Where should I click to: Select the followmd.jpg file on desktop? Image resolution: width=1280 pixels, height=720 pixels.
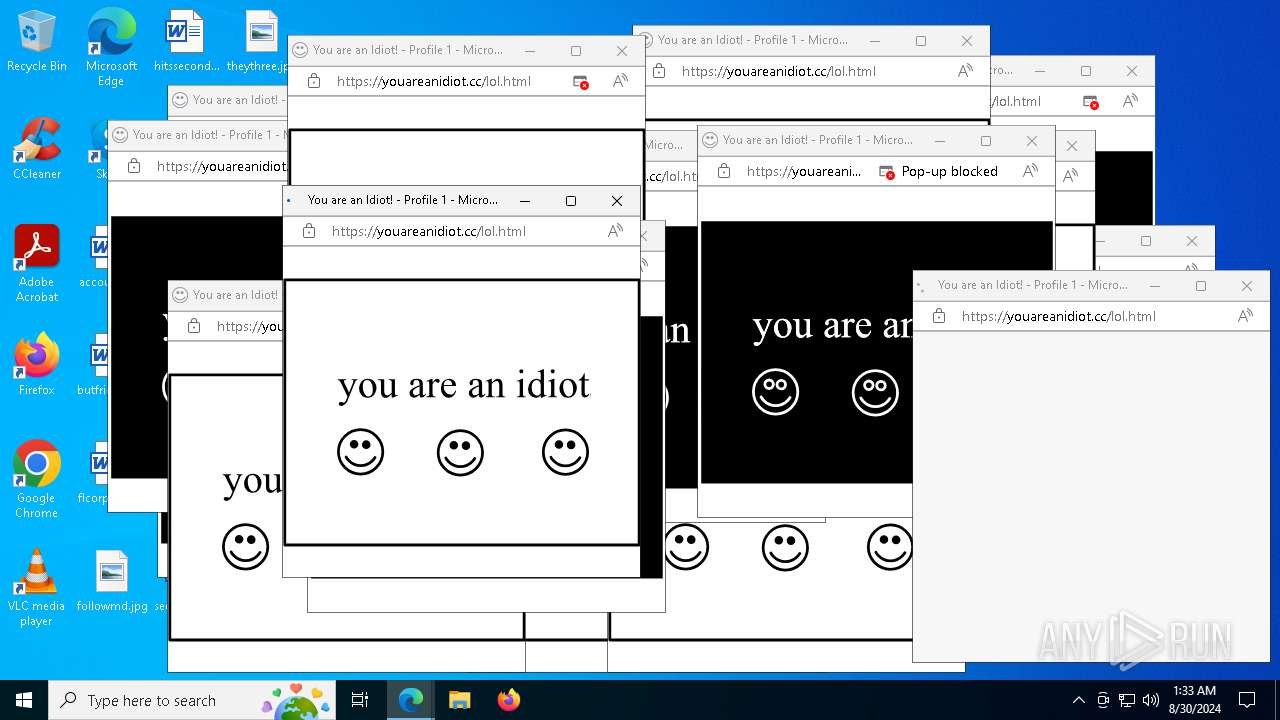112,580
